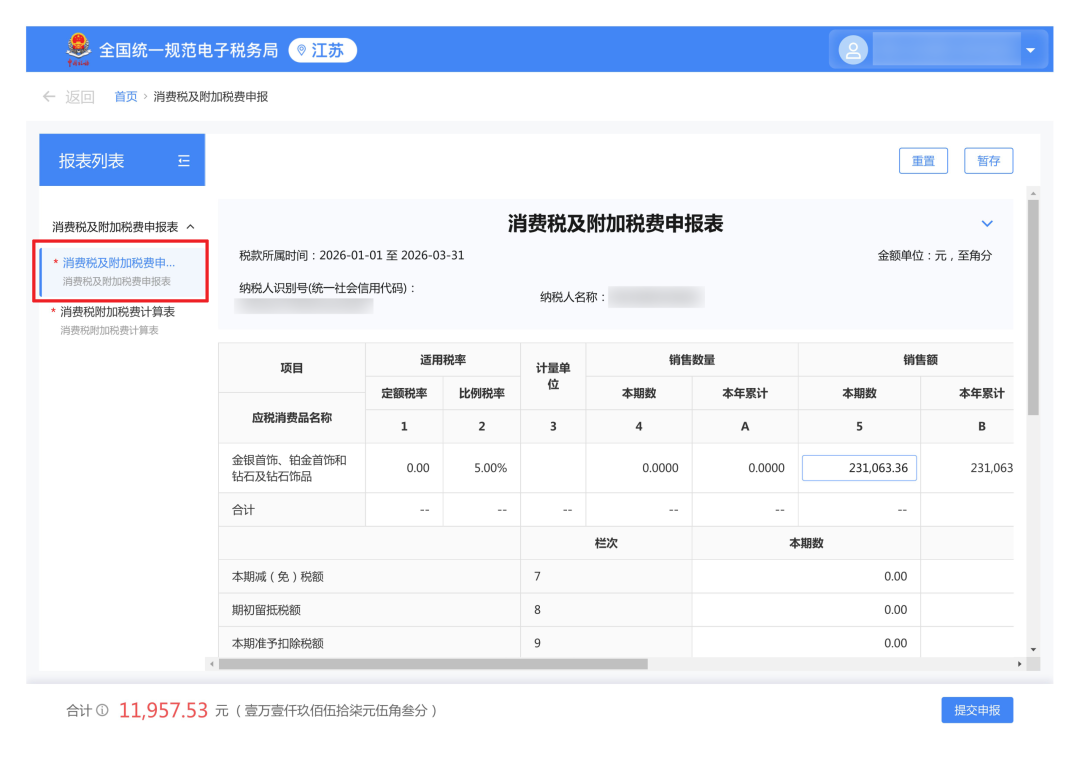Click the horizontal scrollbar thumb

pyautogui.click(x=433, y=664)
